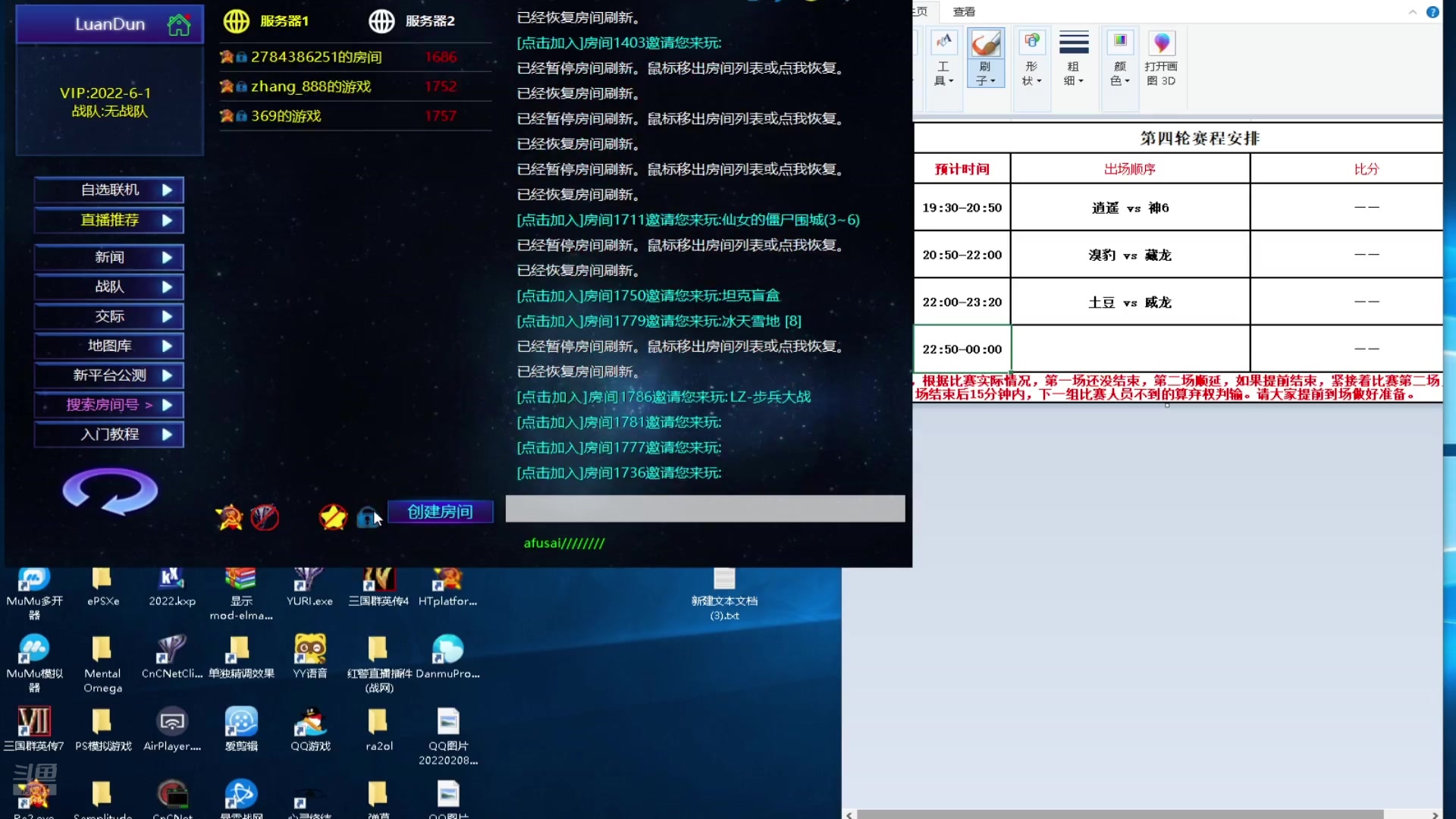
Task: Click the 溴豹 vs 藏龙 schedule cell
Action: tap(1130, 255)
